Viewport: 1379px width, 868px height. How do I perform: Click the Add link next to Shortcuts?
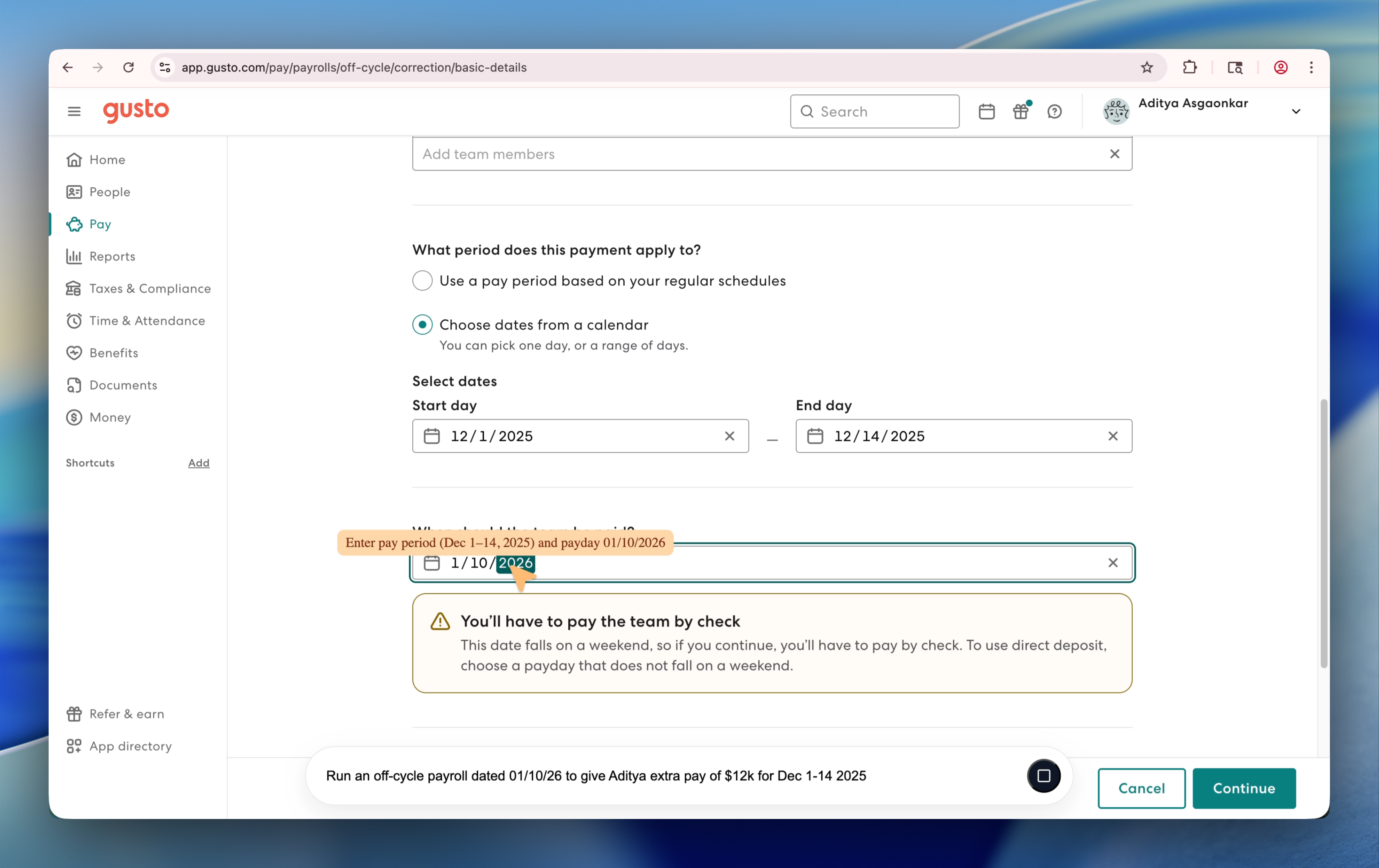tap(198, 463)
